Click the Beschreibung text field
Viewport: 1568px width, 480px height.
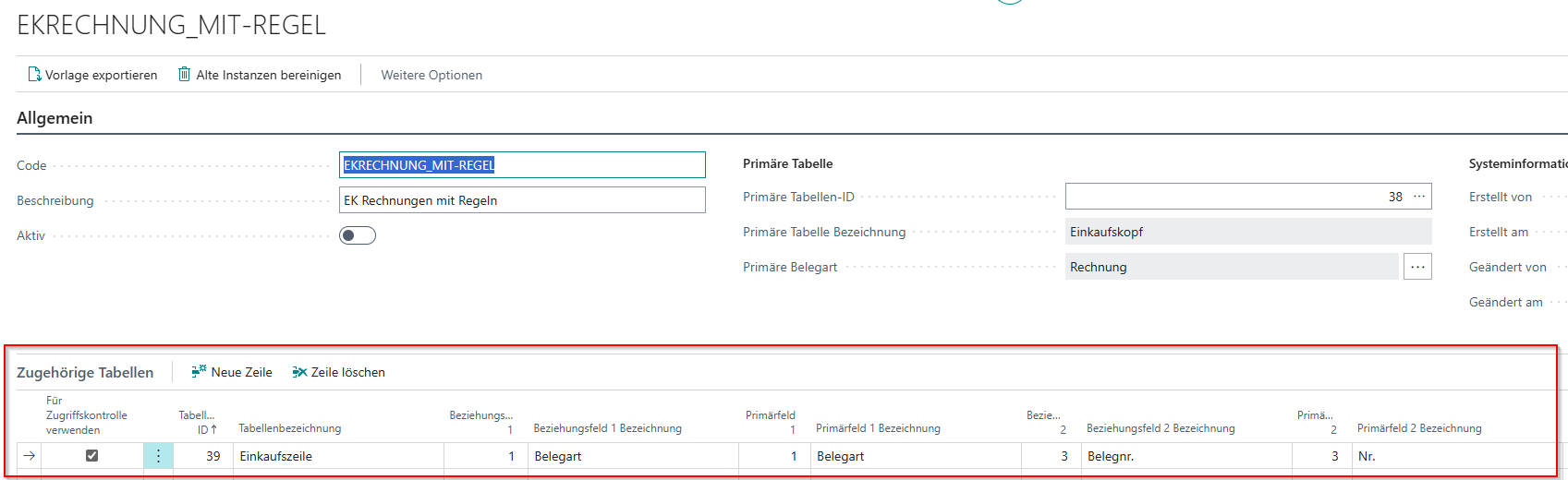tap(522, 200)
